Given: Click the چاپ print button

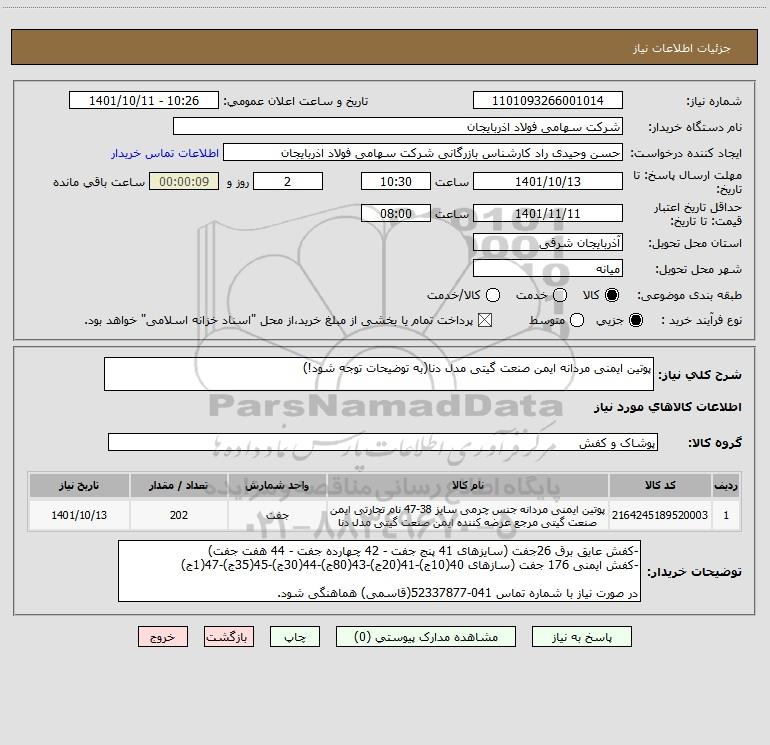Looking at the screenshot, I should click(x=295, y=637).
